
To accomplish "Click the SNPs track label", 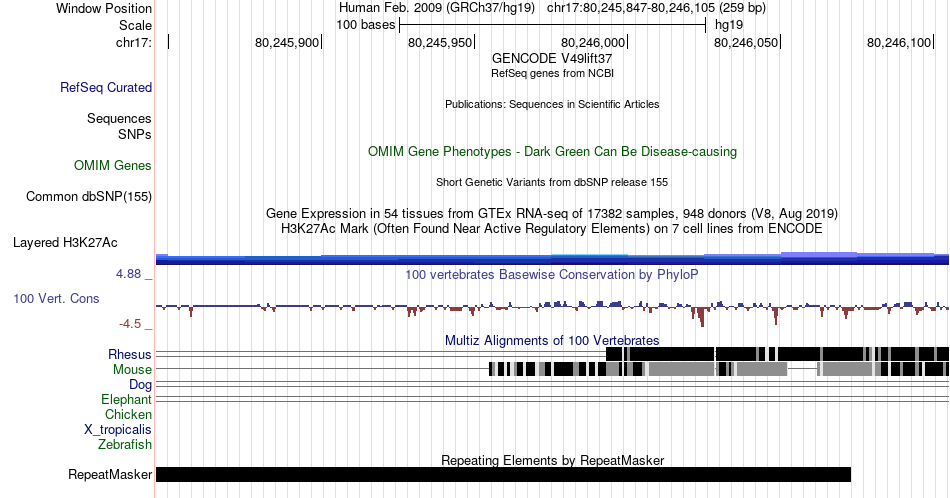I will [x=135, y=134].
